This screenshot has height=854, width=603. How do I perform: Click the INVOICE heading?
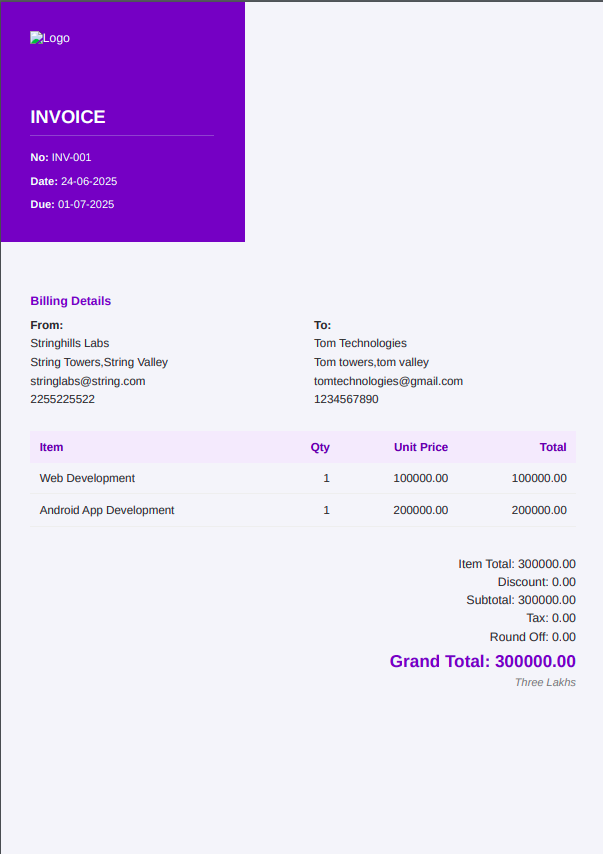pyautogui.click(x=68, y=117)
